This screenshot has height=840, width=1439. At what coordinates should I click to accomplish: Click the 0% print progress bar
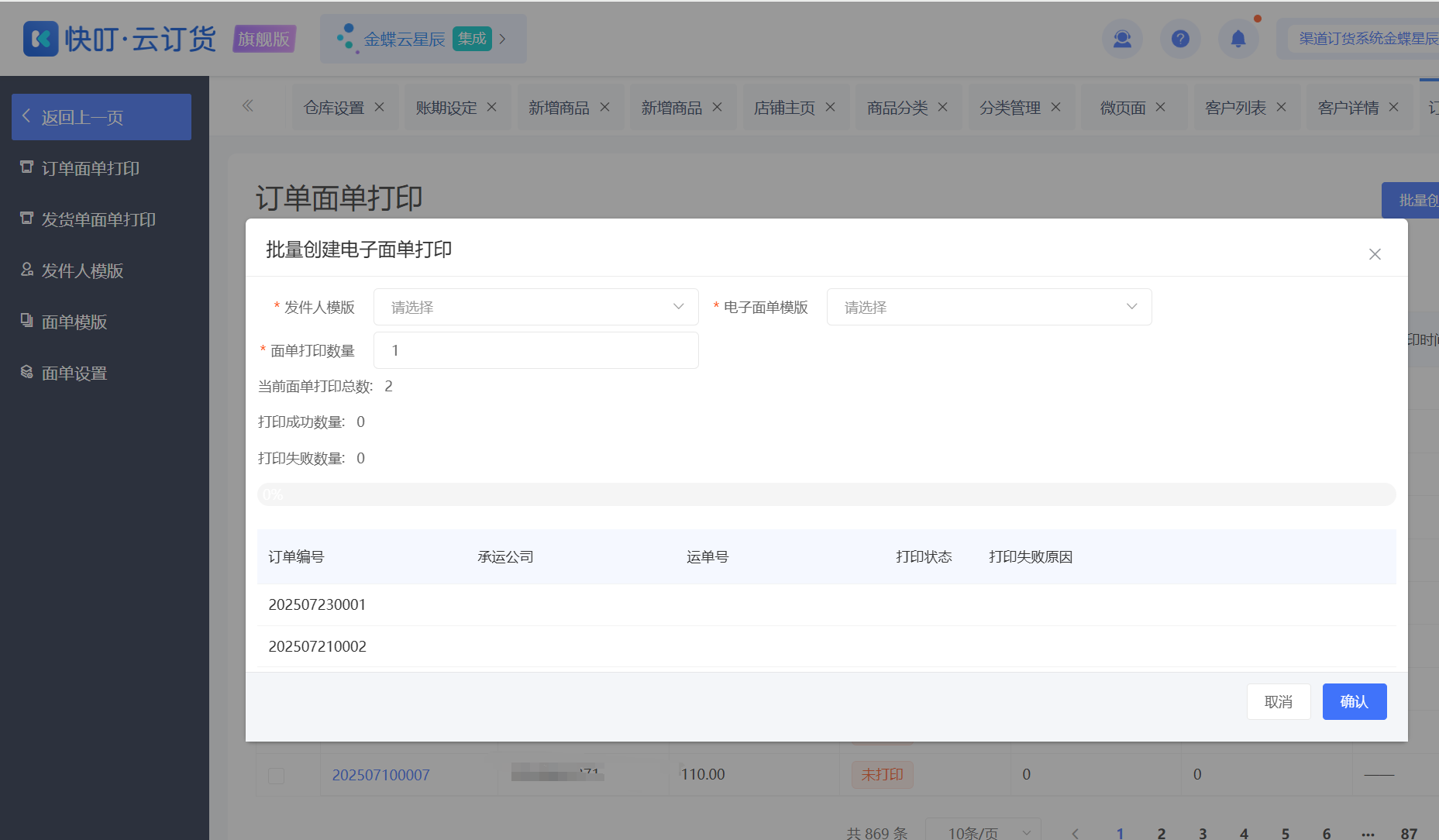click(827, 494)
